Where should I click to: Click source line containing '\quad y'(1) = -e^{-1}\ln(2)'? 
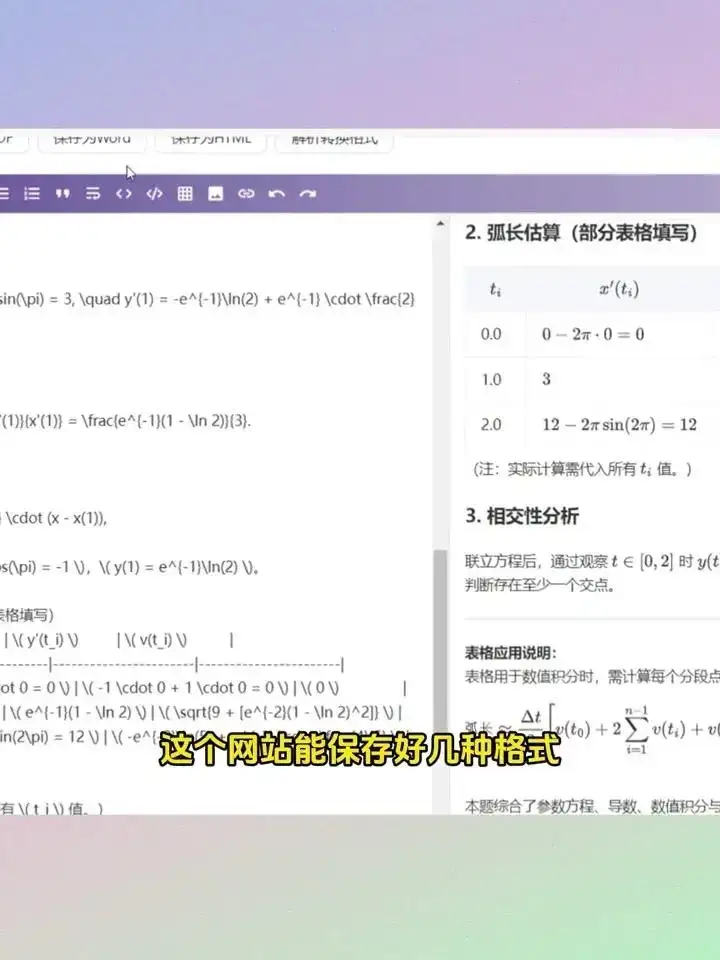click(x=207, y=299)
